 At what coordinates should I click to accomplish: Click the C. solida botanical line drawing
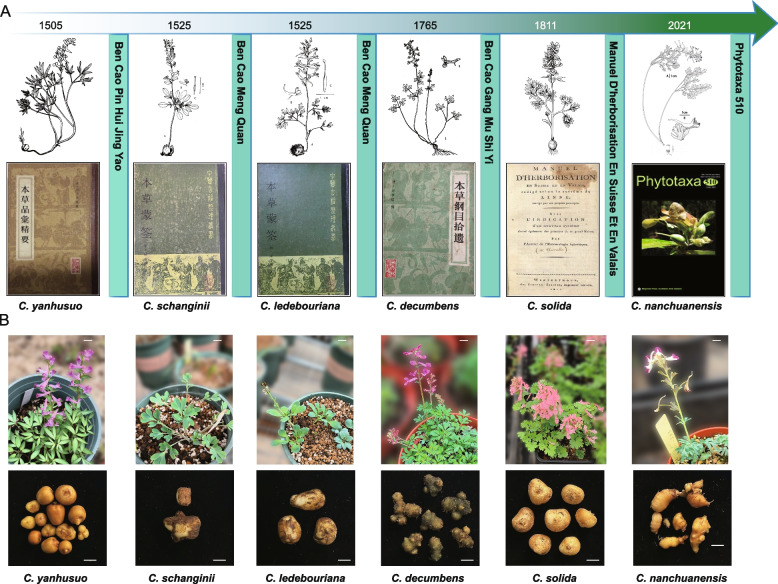pyautogui.click(x=553, y=95)
